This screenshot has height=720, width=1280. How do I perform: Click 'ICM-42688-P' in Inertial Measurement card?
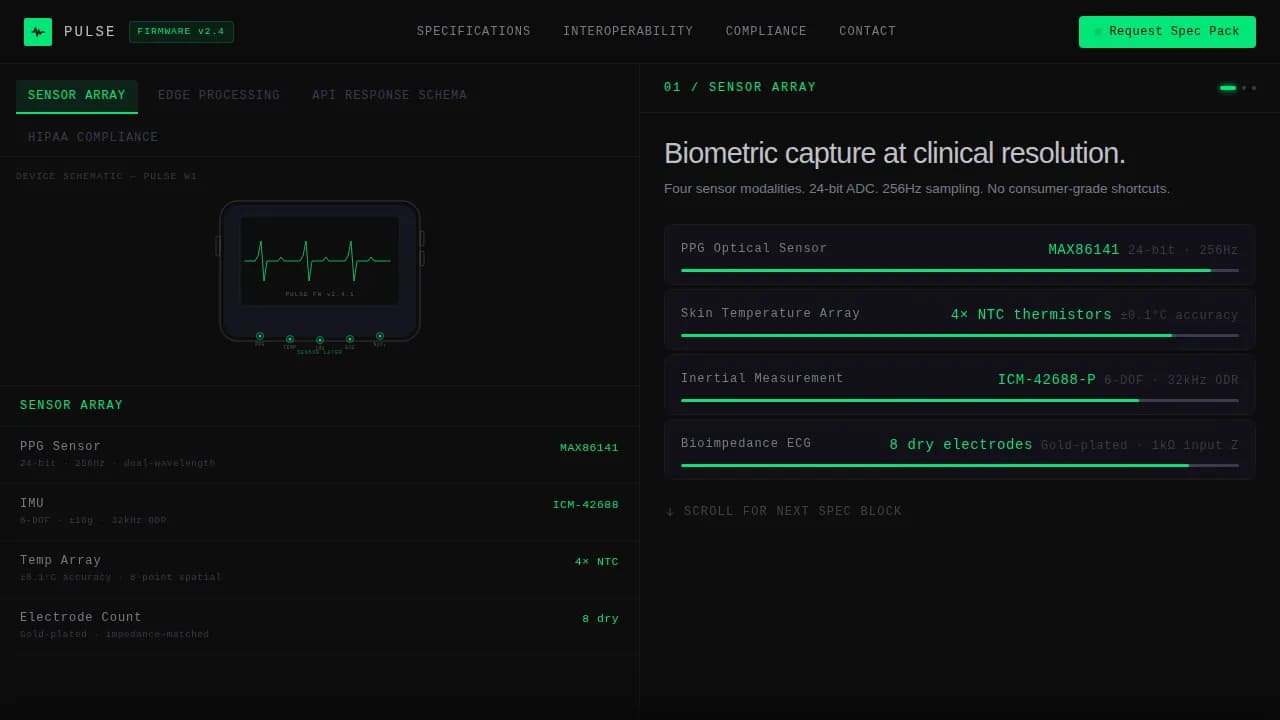[x=1047, y=380]
